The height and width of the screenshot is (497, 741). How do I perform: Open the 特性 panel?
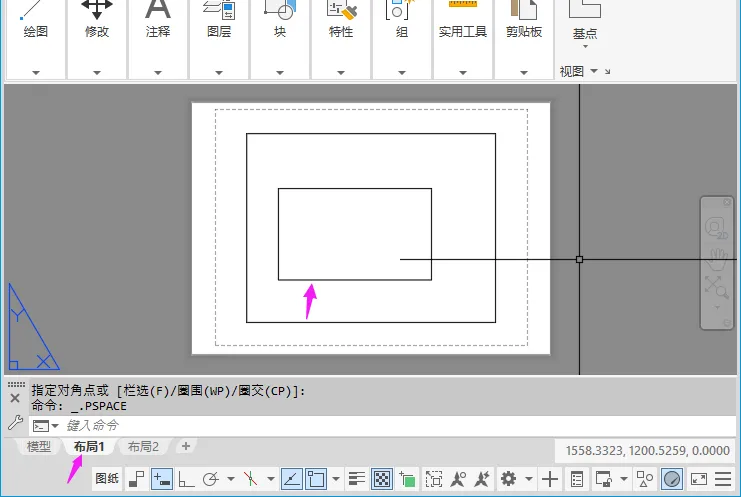341,32
